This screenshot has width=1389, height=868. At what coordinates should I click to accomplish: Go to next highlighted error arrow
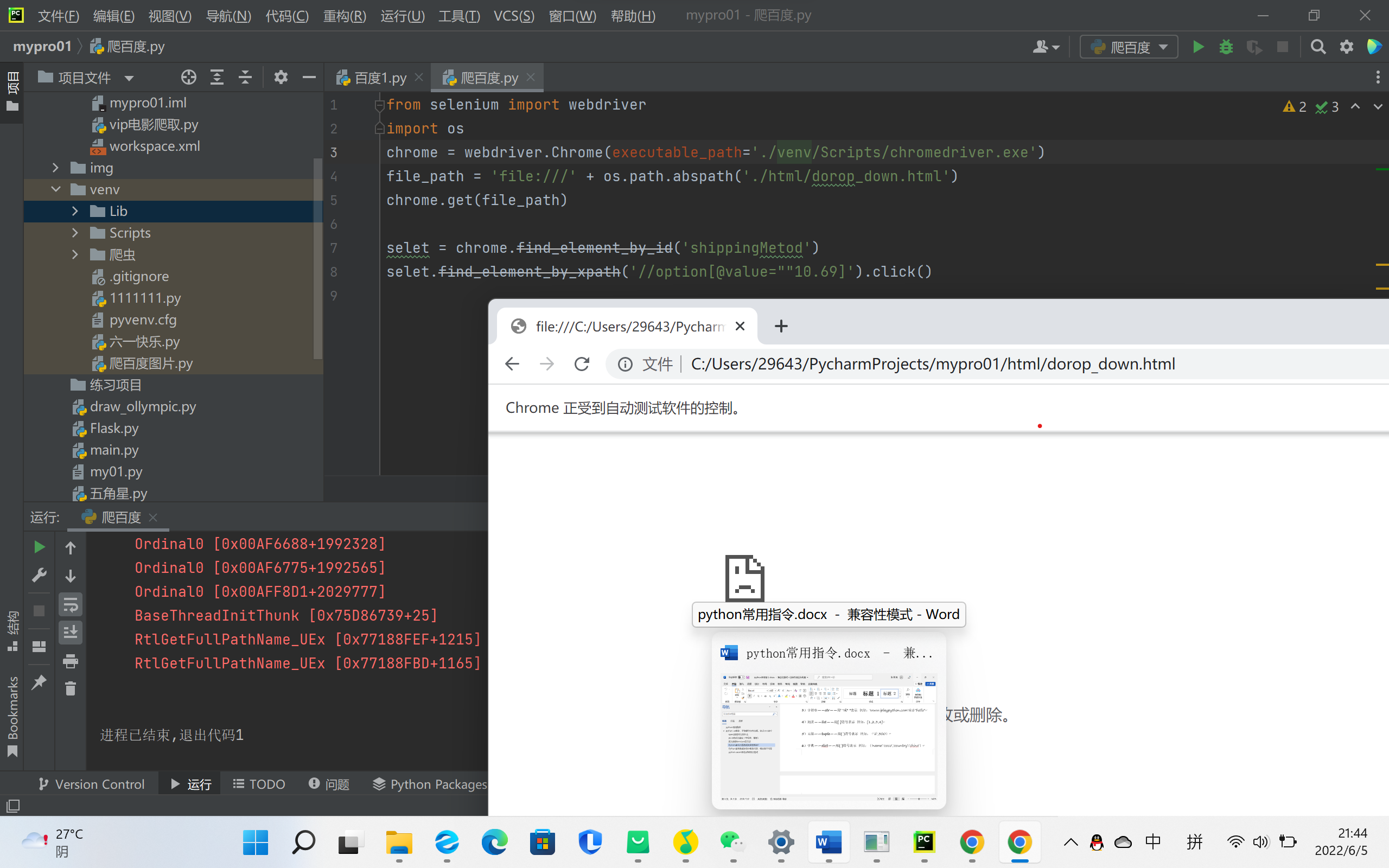point(1378,107)
